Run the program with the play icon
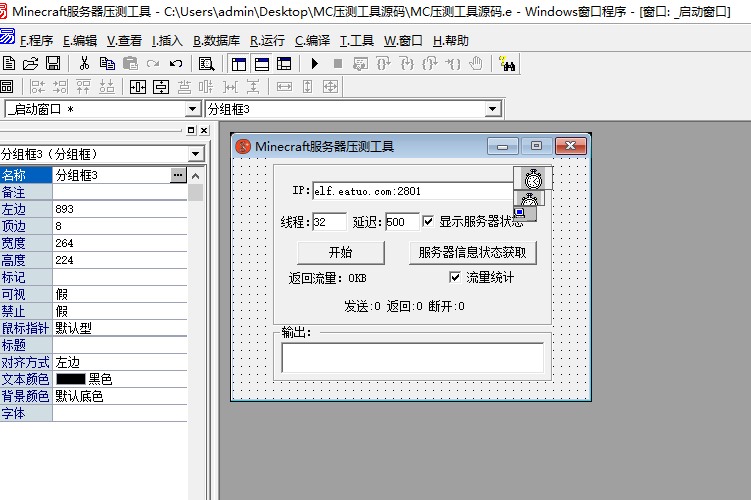The image size is (751, 500). [x=315, y=63]
